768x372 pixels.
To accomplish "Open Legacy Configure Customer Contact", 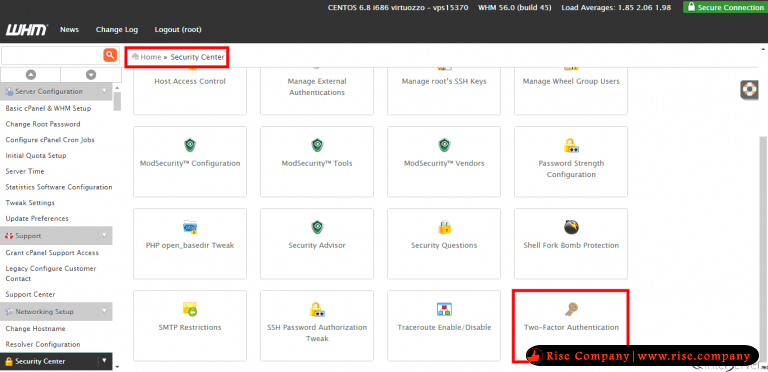I will point(51,274).
